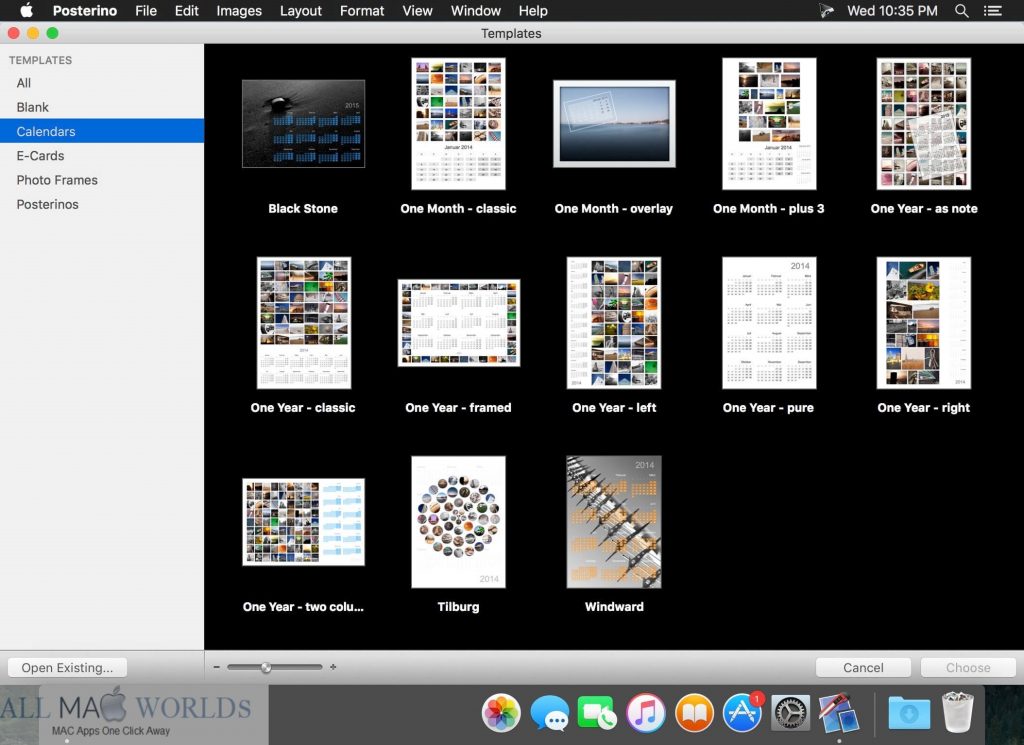The height and width of the screenshot is (745, 1024).
Task: Select the Posterinos category
Action: [x=102, y=204]
